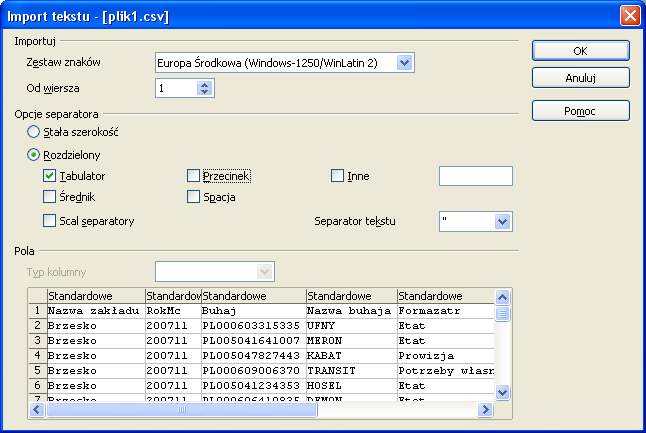
Task: Click the cell PL005041641007
Action: click(x=253, y=341)
